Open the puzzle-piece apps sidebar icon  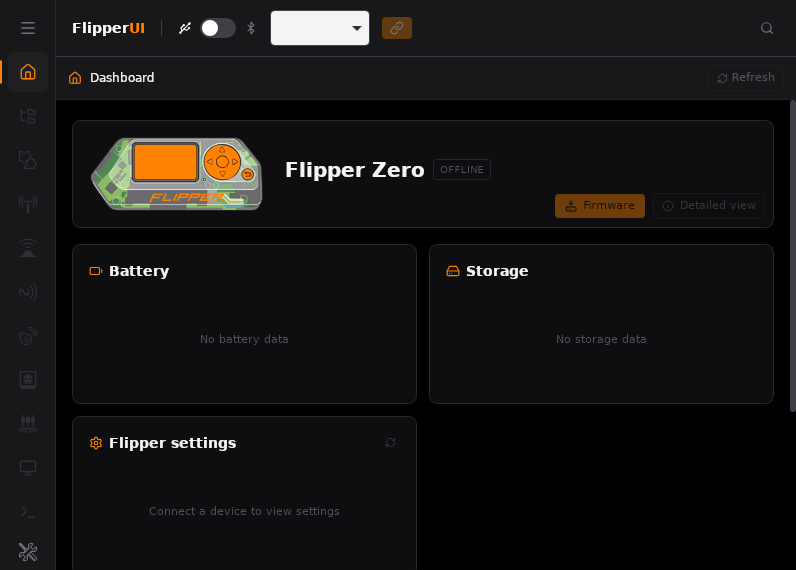pyautogui.click(x=28, y=160)
